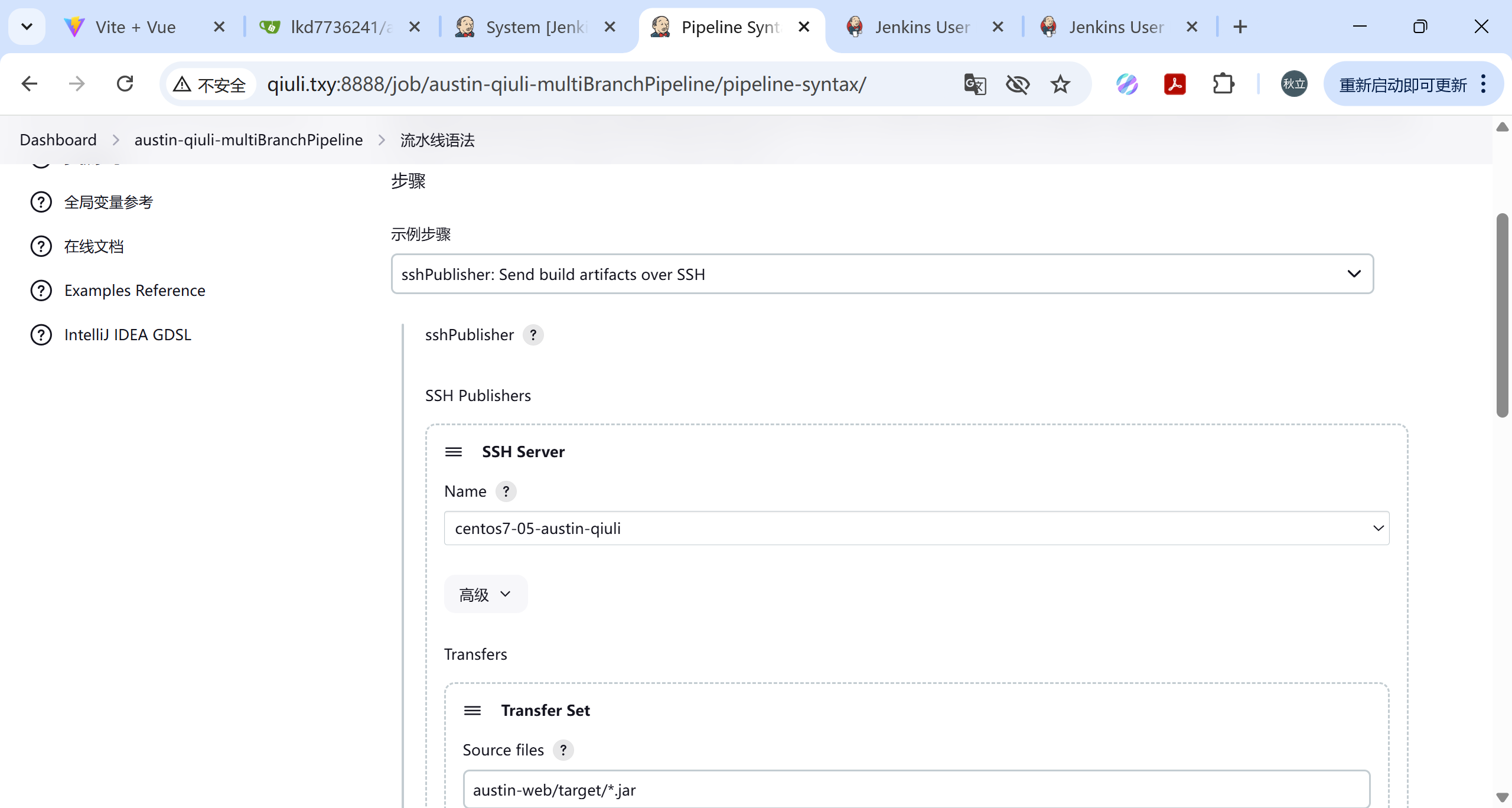Click the SSH Server drag handle icon
1512x808 pixels.
pyautogui.click(x=453, y=452)
